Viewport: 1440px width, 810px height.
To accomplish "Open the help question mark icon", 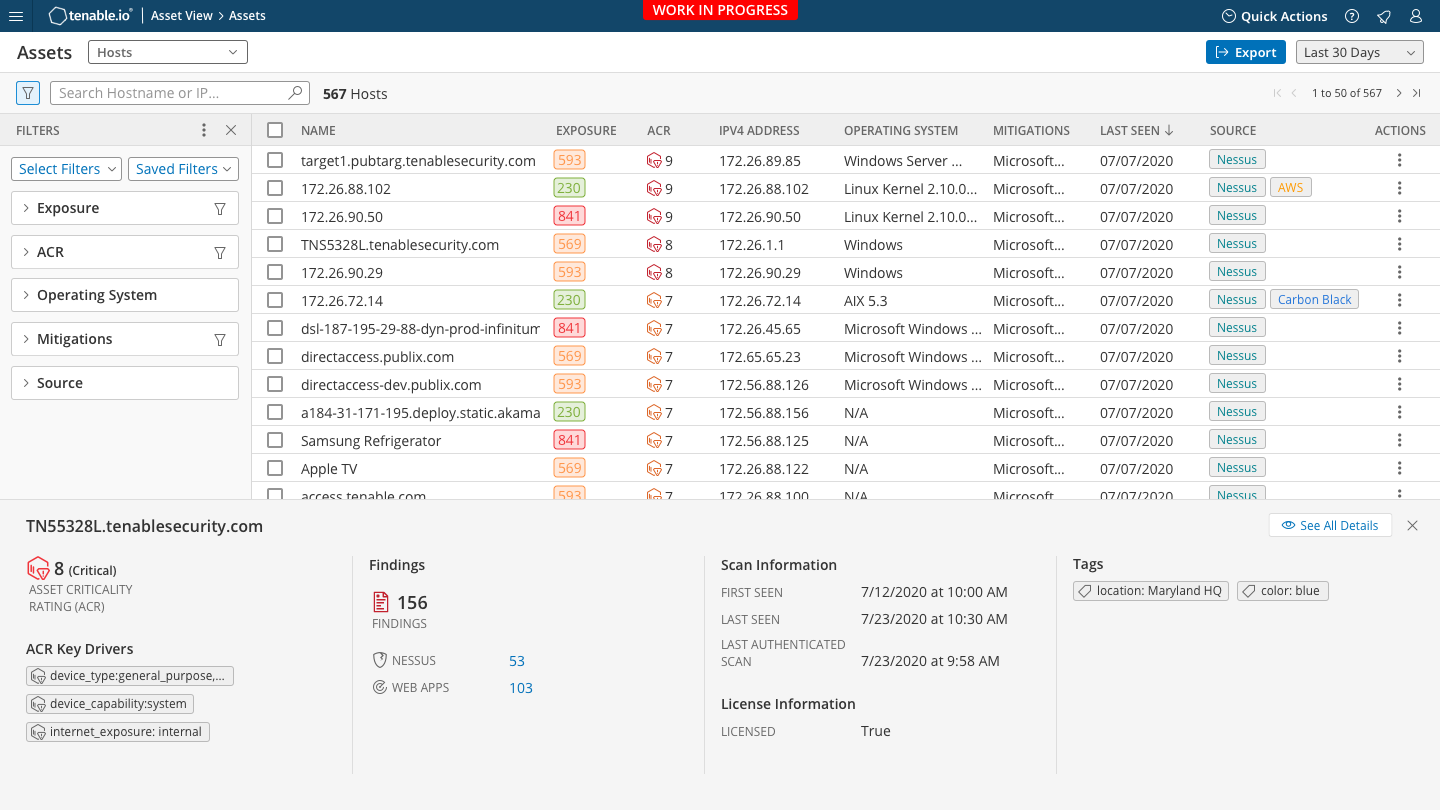I will tap(1352, 16).
